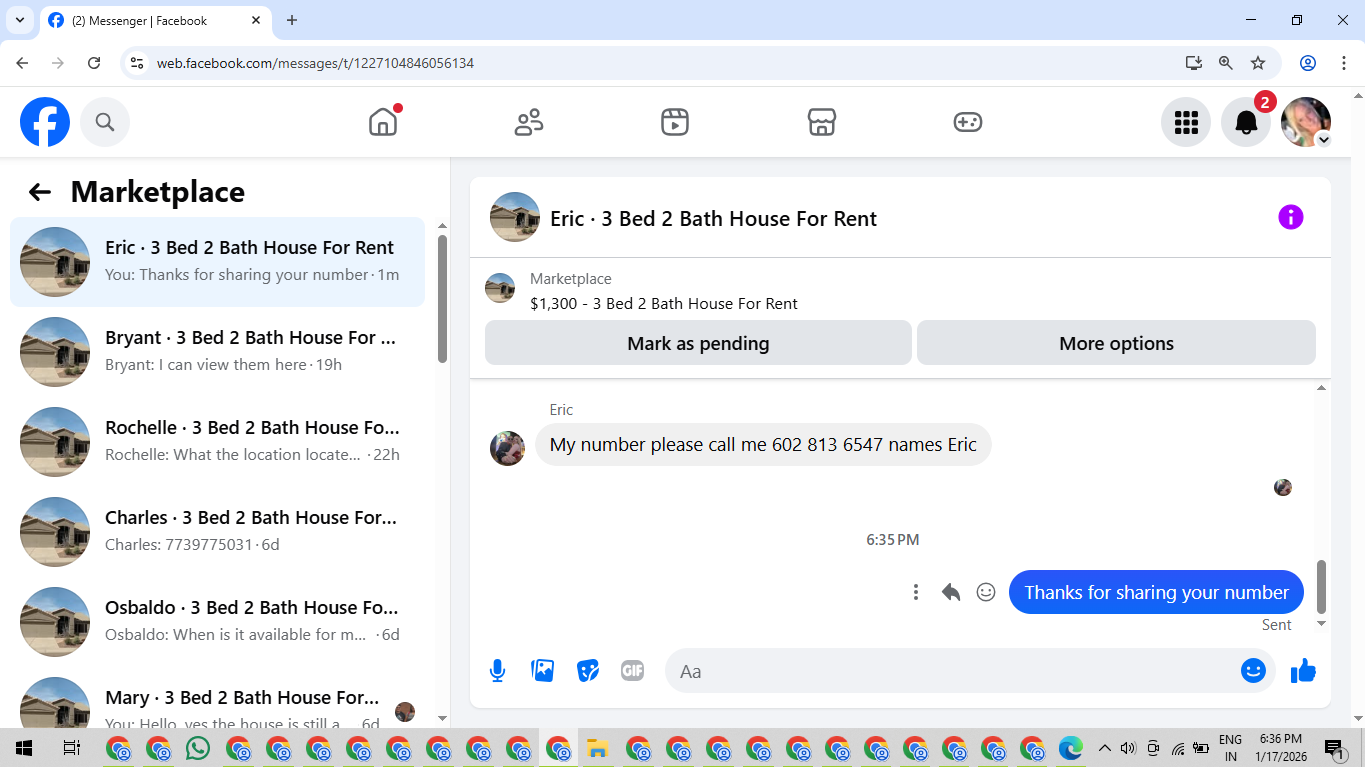Image resolution: width=1365 pixels, height=767 pixels.
Task: Open Charles's conversation in the list
Action: click(217, 532)
